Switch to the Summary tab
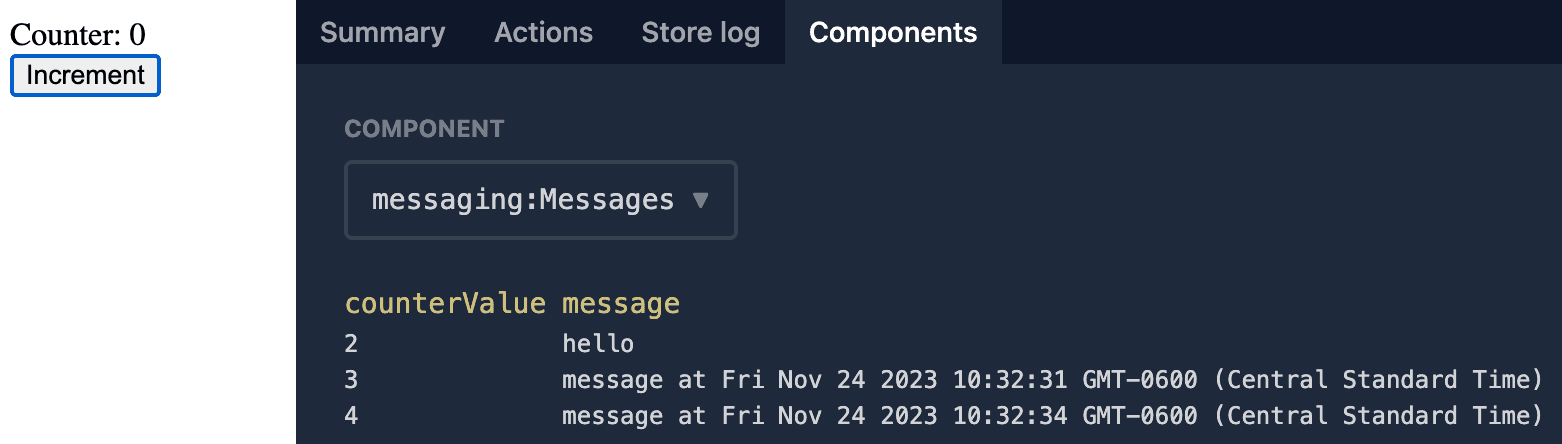The image size is (1562, 444). click(x=382, y=32)
